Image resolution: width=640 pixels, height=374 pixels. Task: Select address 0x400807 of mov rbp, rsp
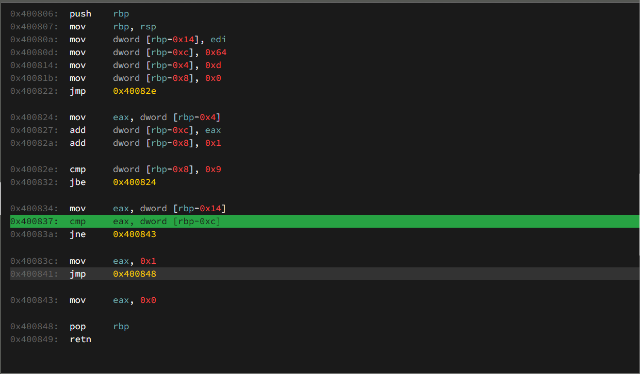tap(34, 27)
